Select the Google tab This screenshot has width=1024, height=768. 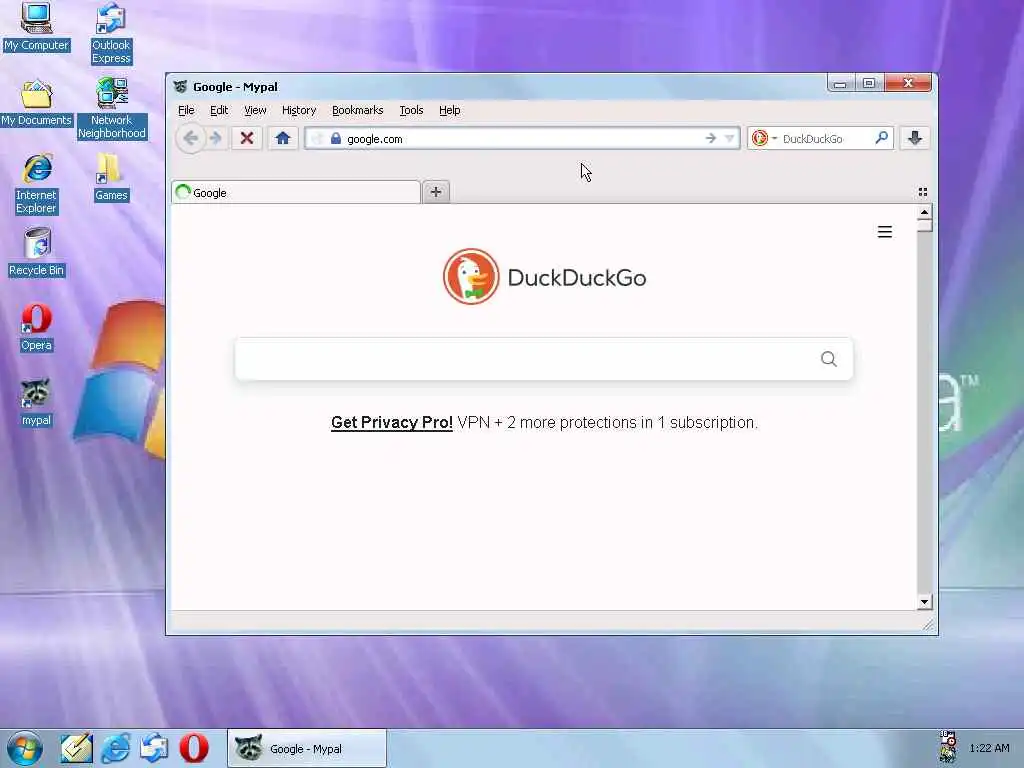click(295, 192)
